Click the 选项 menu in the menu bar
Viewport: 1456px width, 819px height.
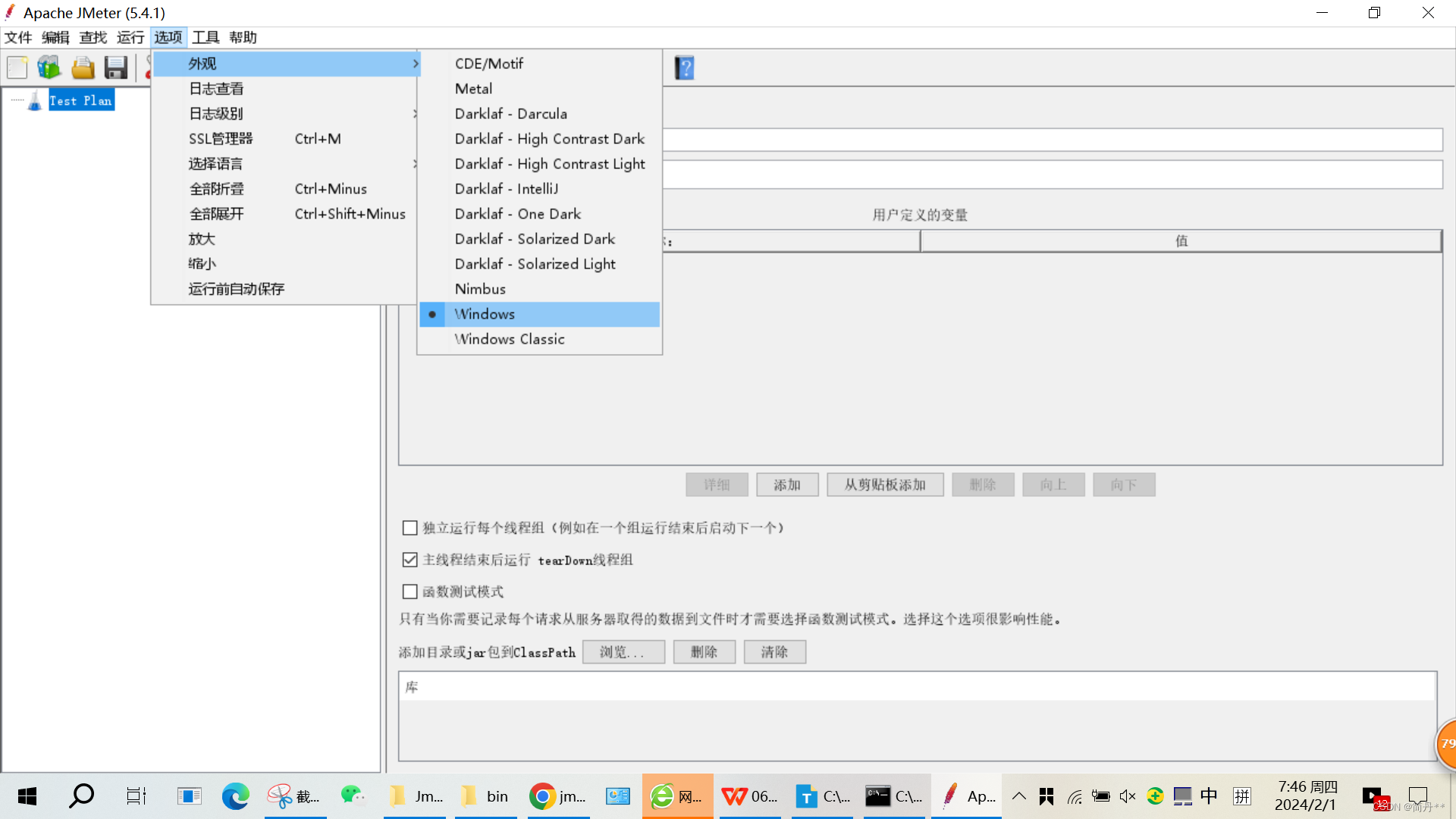pos(168,37)
